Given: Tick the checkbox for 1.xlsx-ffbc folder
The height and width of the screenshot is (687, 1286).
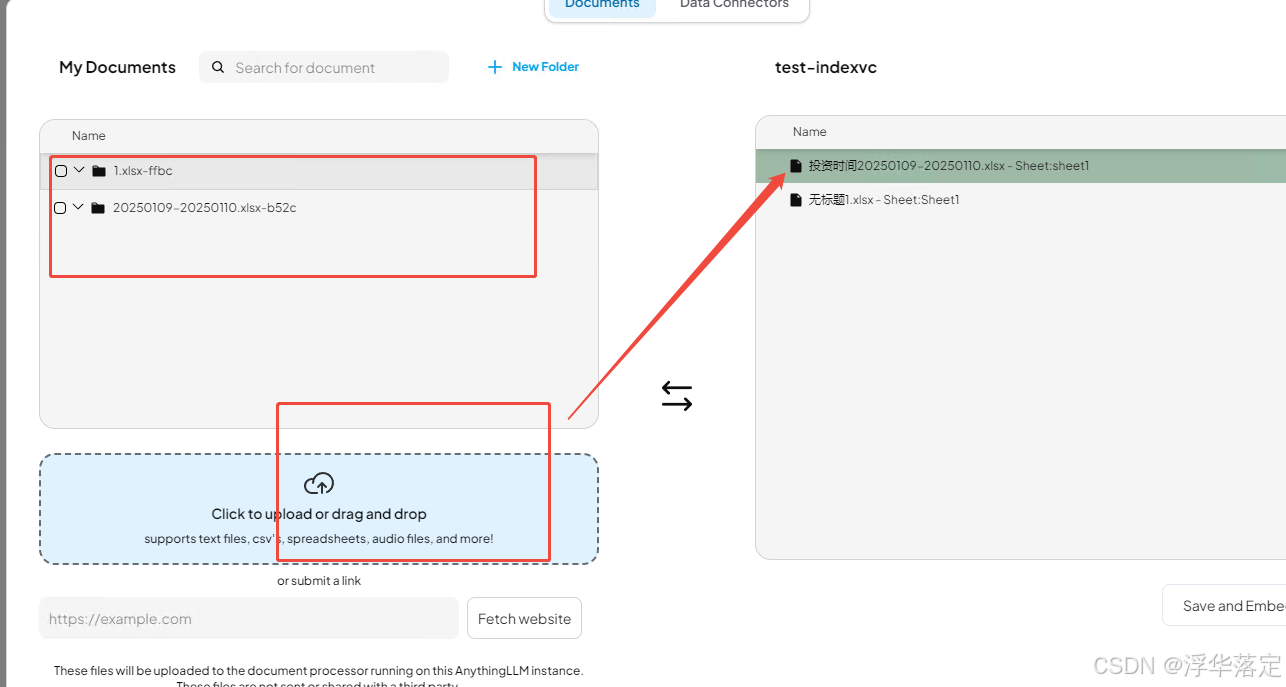Looking at the screenshot, I should pyautogui.click(x=61, y=171).
